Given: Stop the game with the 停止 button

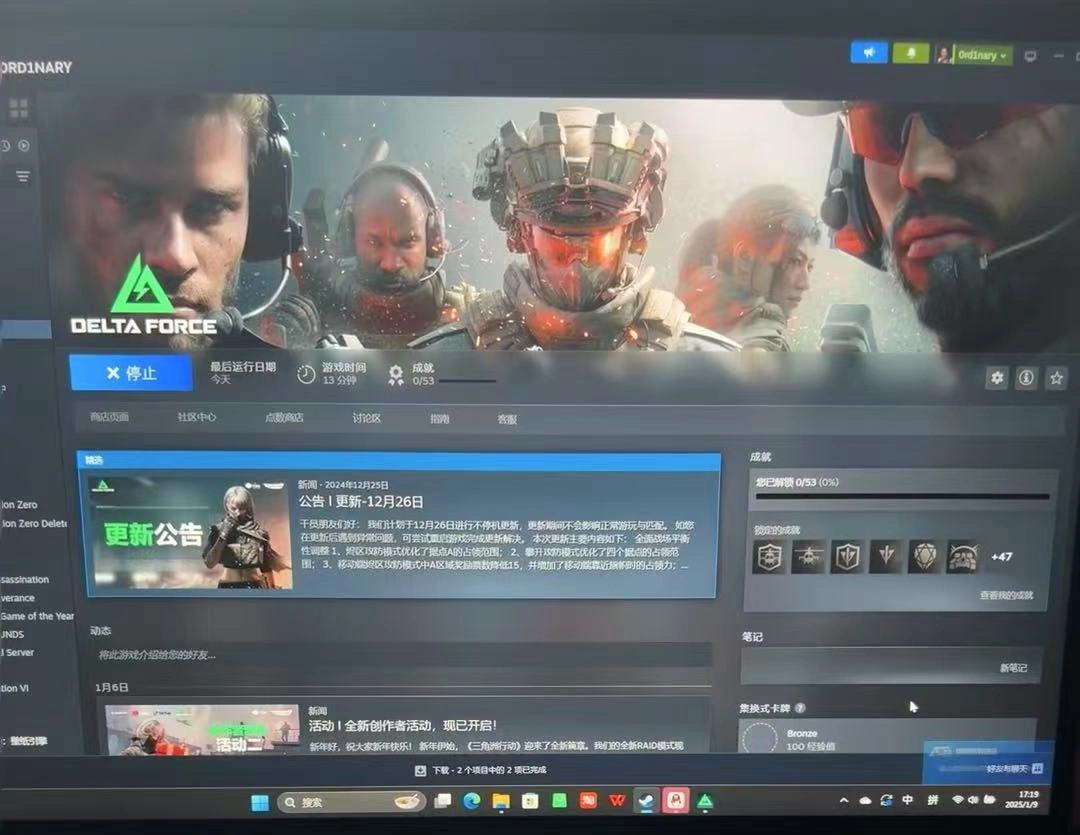Looking at the screenshot, I should [131, 373].
